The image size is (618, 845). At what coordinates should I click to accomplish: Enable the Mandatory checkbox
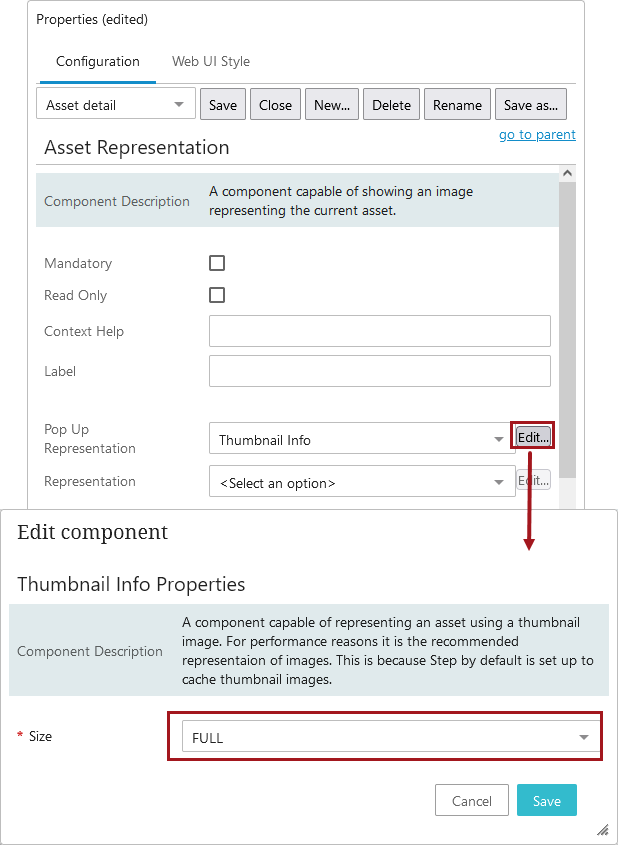217,262
